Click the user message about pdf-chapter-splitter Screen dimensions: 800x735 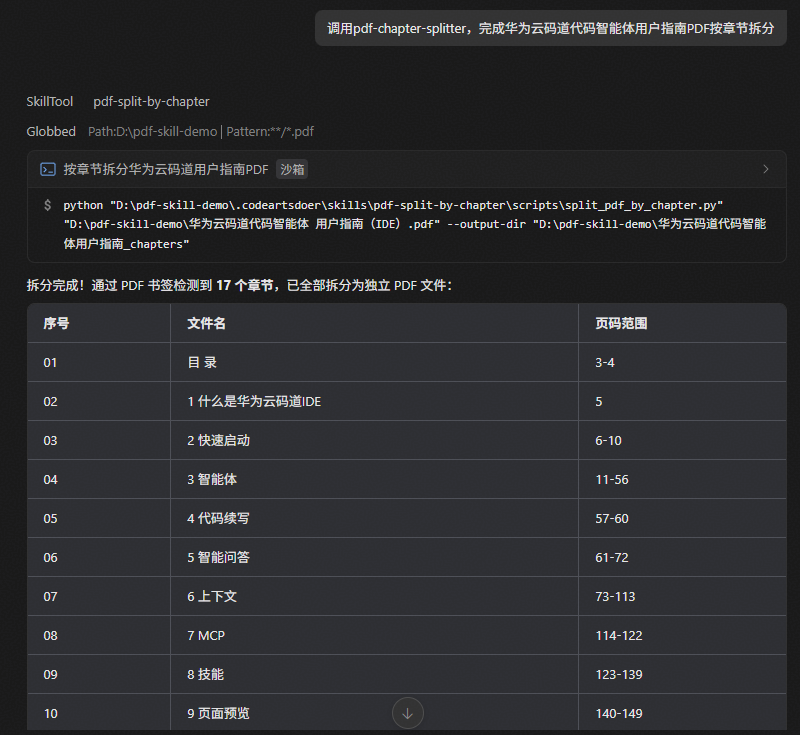tap(551, 29)
